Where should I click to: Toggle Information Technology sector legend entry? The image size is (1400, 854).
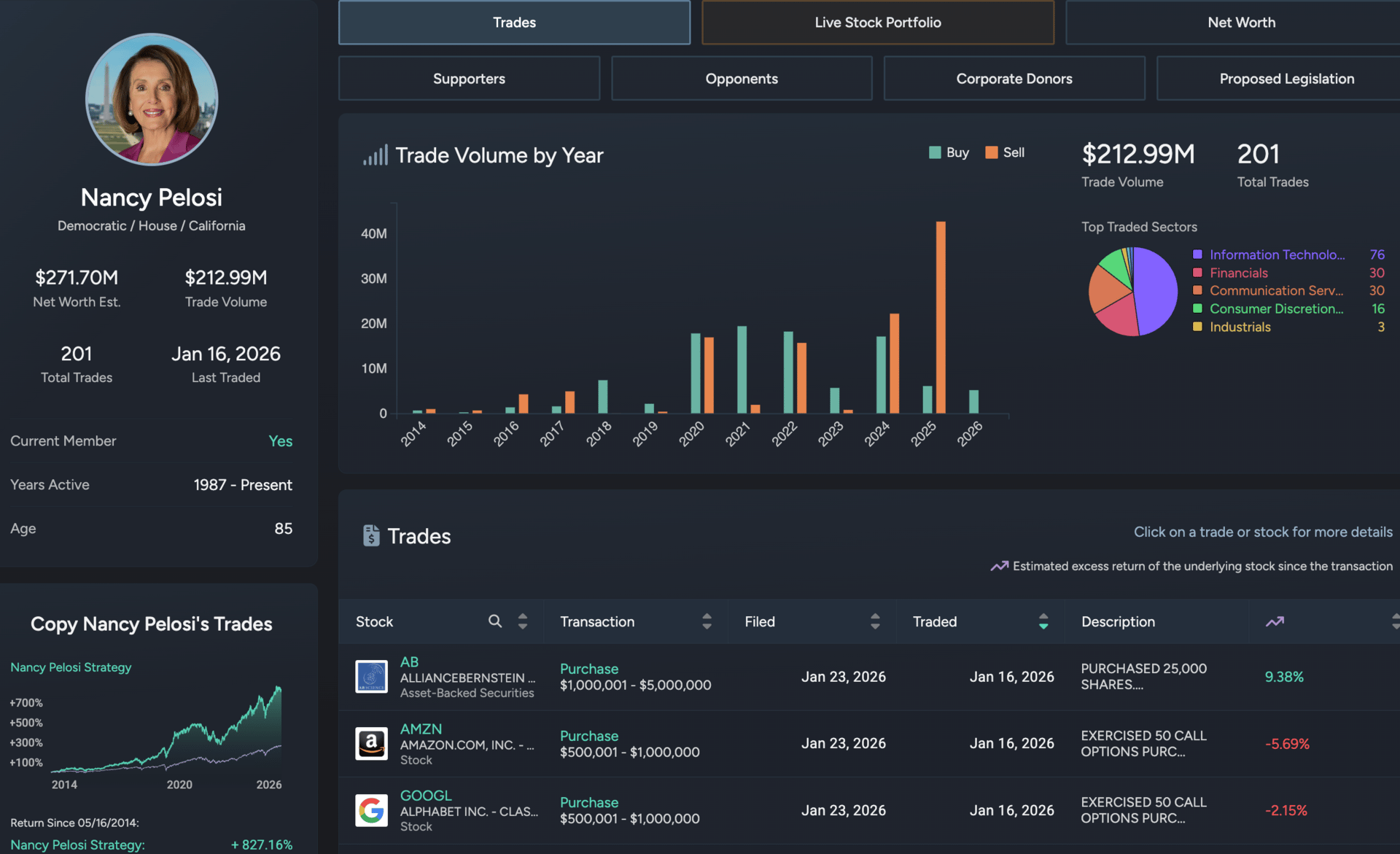1276,255
